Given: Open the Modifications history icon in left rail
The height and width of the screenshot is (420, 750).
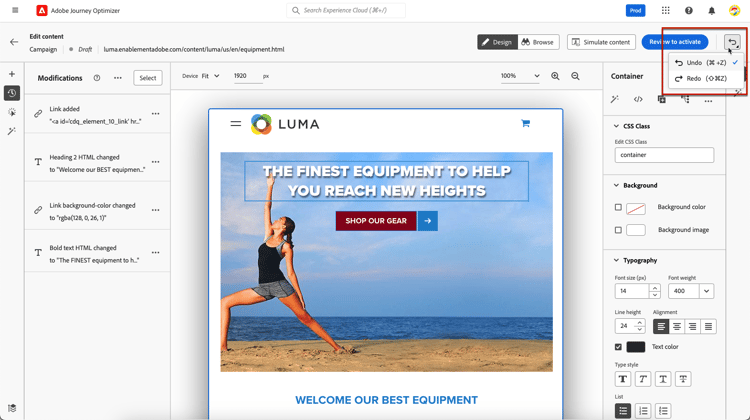Looking at the screenshot, I should point(12,93).
